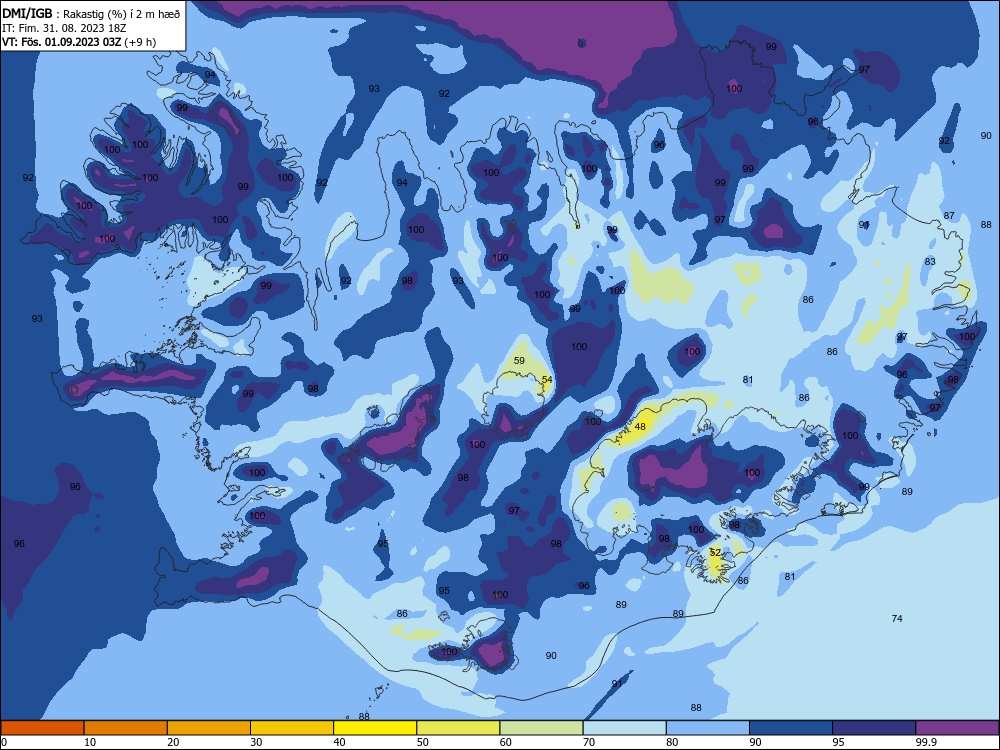Click the dark orange 0–10 legend swatch
Screen dimensions: 1000x750
click(42, 728)
